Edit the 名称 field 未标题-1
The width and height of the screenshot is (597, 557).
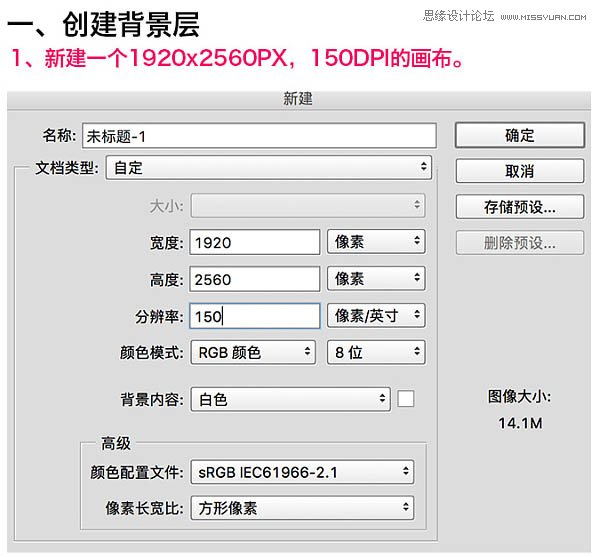point(259,136)
